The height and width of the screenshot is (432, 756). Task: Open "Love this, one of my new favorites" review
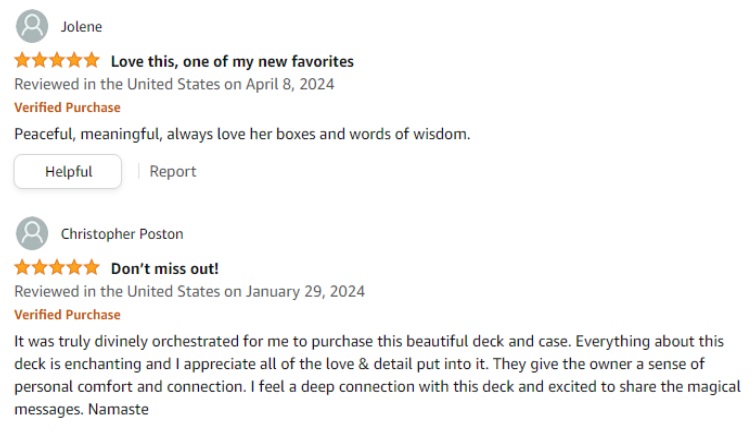(232, 62)
